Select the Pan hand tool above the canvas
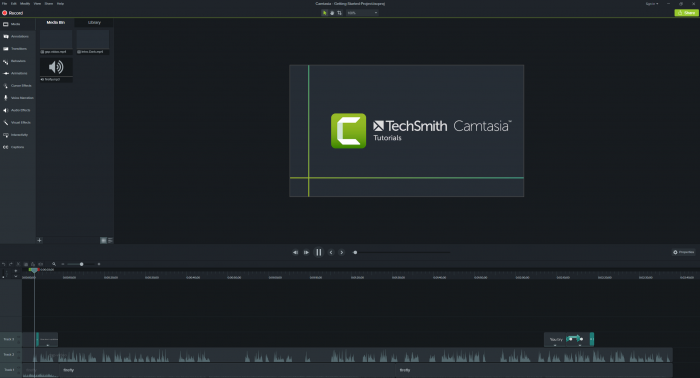 (x=332, y=13)
